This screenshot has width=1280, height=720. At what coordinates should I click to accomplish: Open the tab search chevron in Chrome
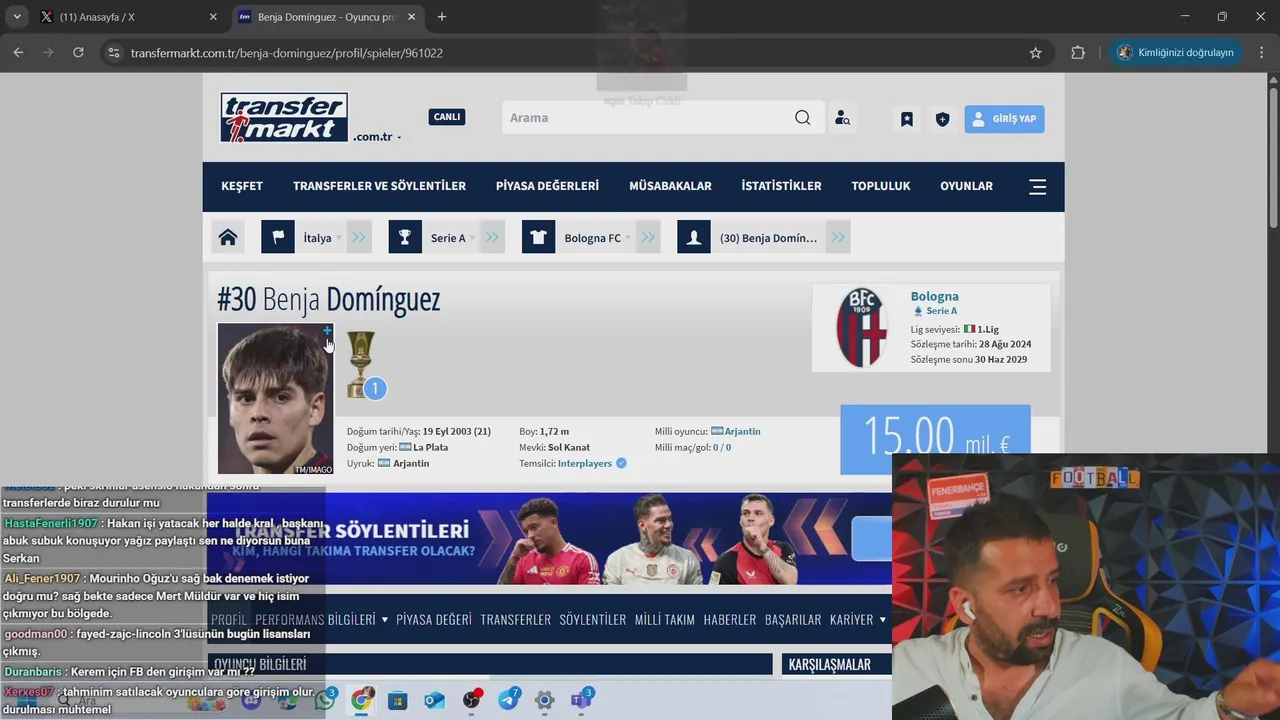(x=17, y=17)
